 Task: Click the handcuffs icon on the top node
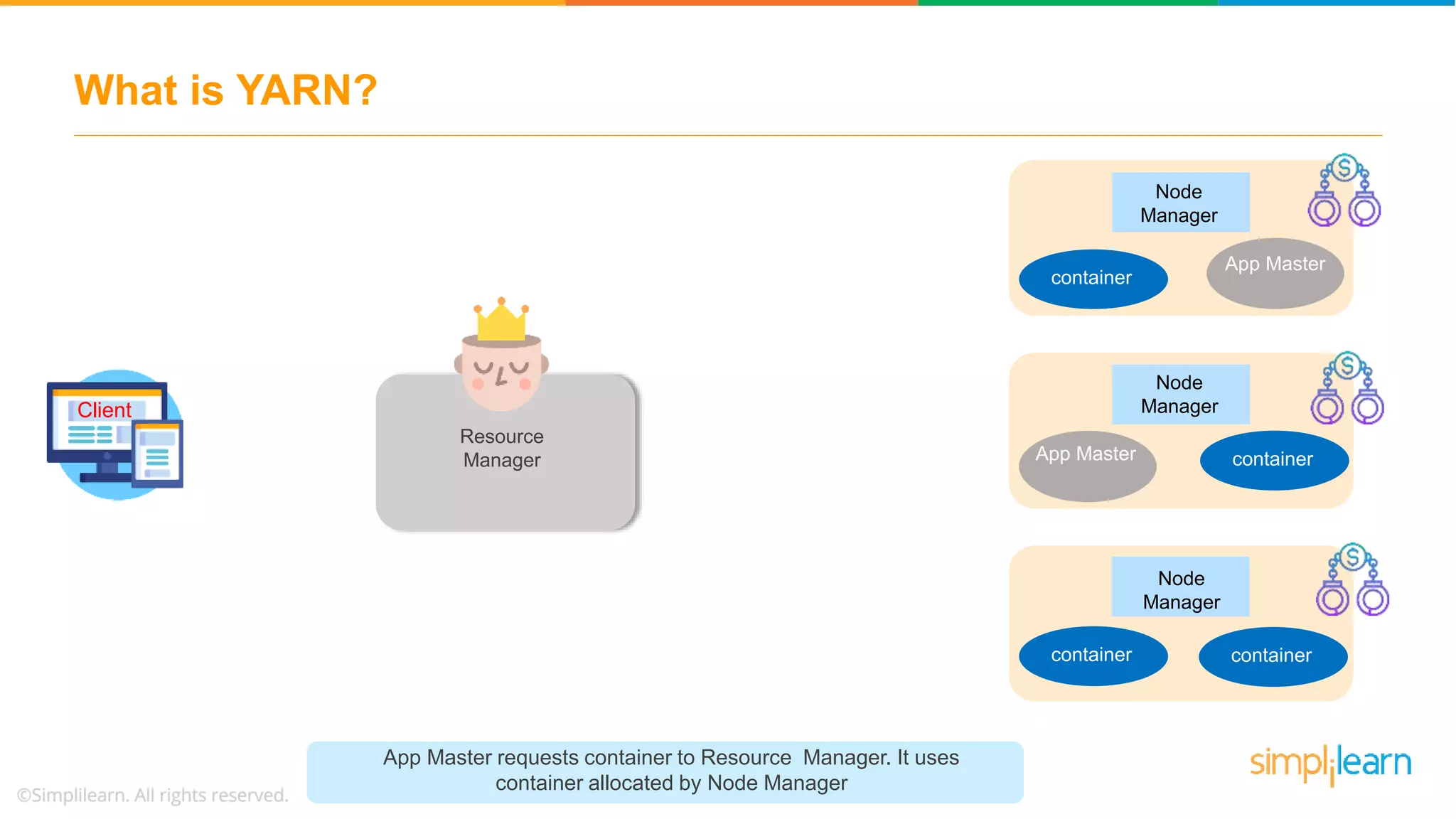(x=1344, y=190)
